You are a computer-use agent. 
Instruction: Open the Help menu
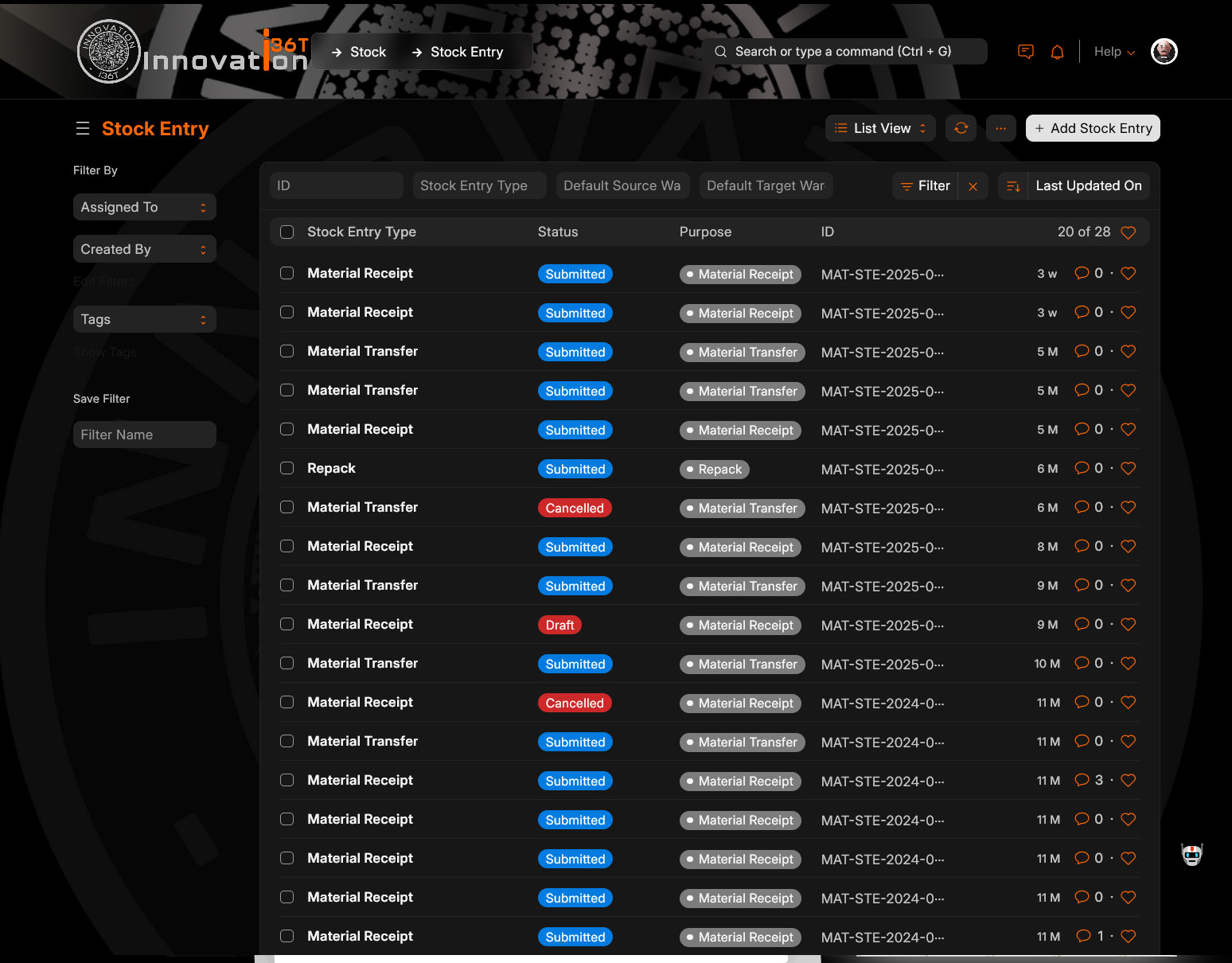[1113, 52]
